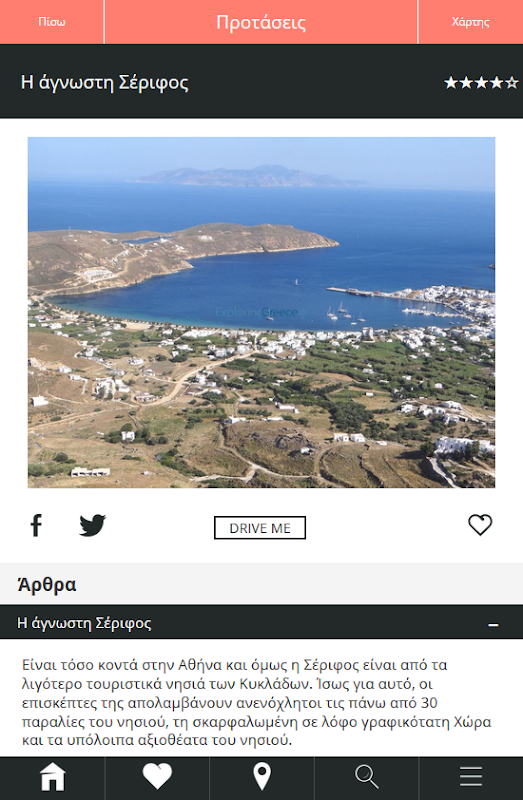Open the hamburger menu in bottom bar

click(470, 777)
